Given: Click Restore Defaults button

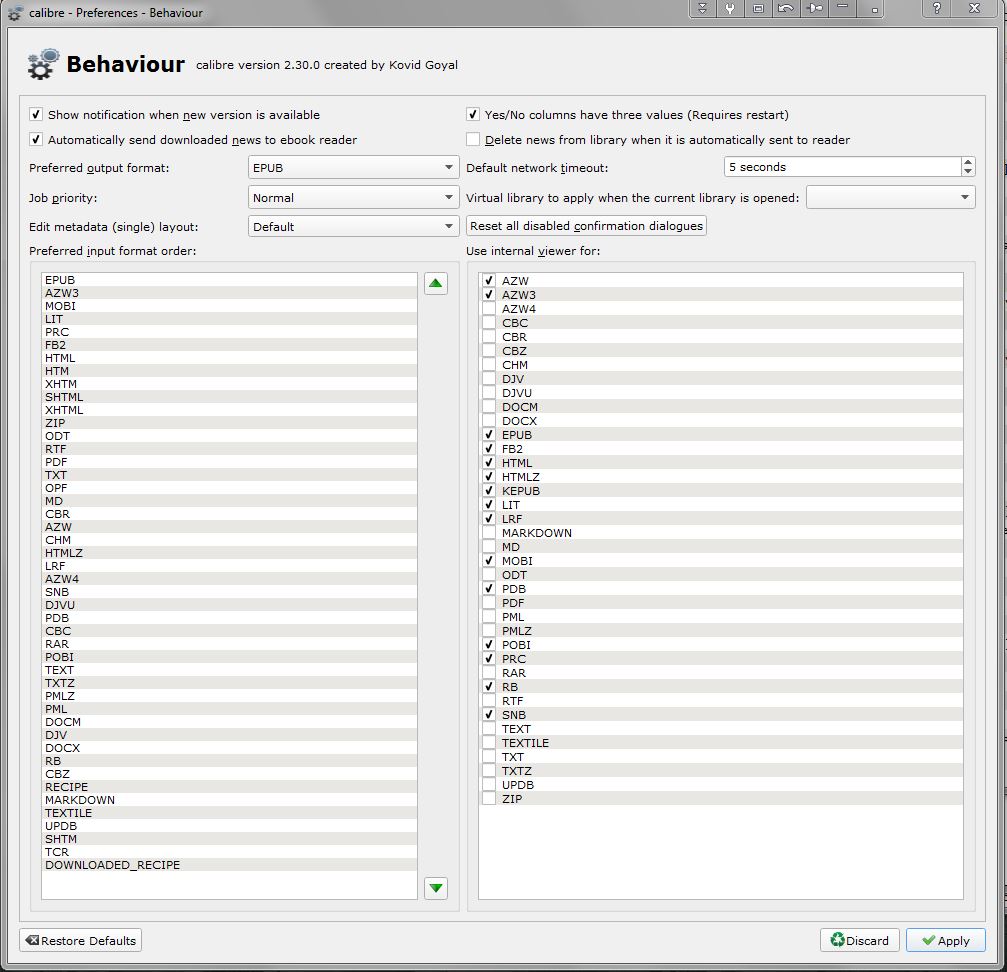Looking at the screenshot, I should pos(80,941).
